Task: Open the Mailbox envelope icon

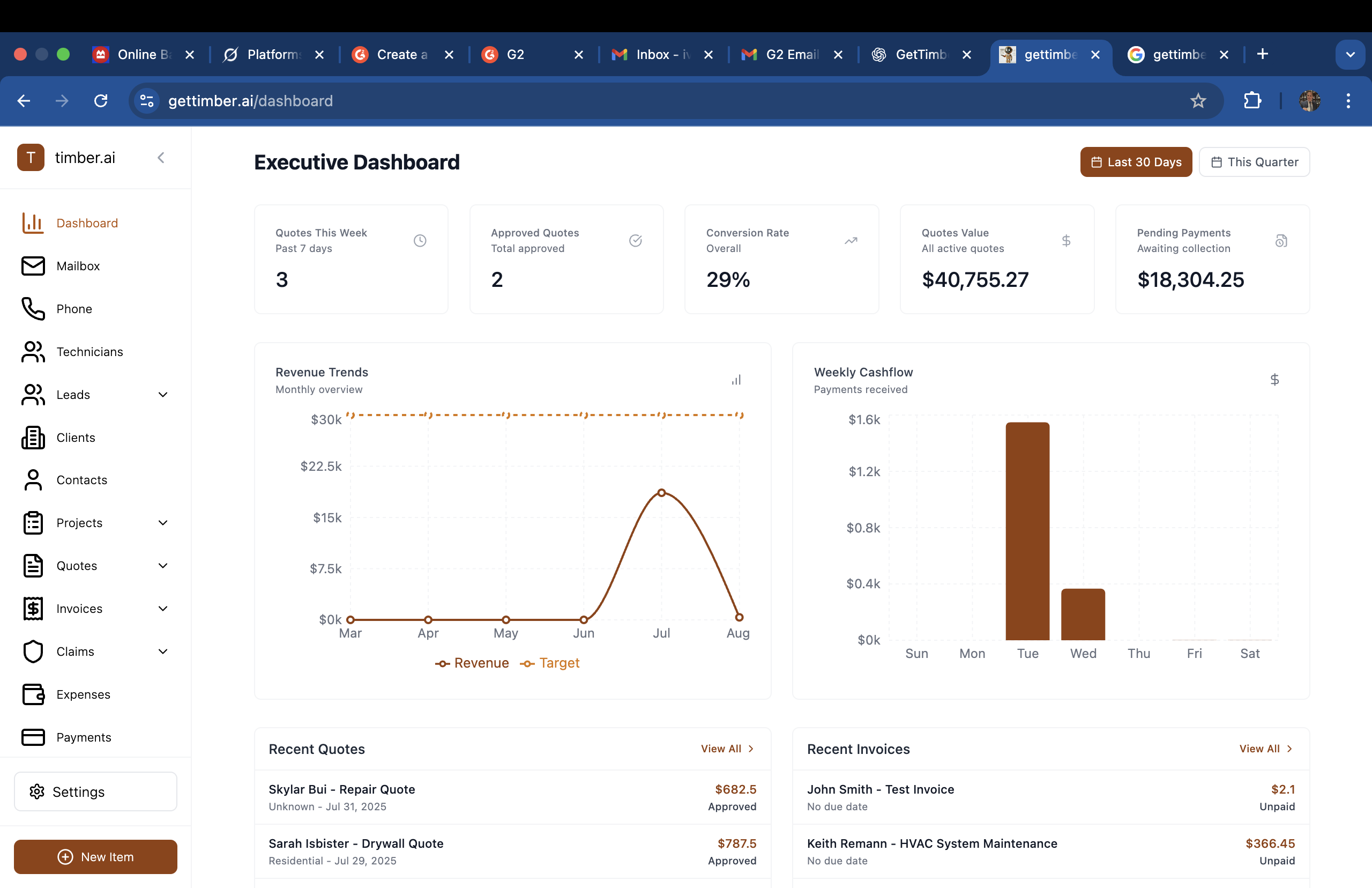Action: (x=33, y=266)
